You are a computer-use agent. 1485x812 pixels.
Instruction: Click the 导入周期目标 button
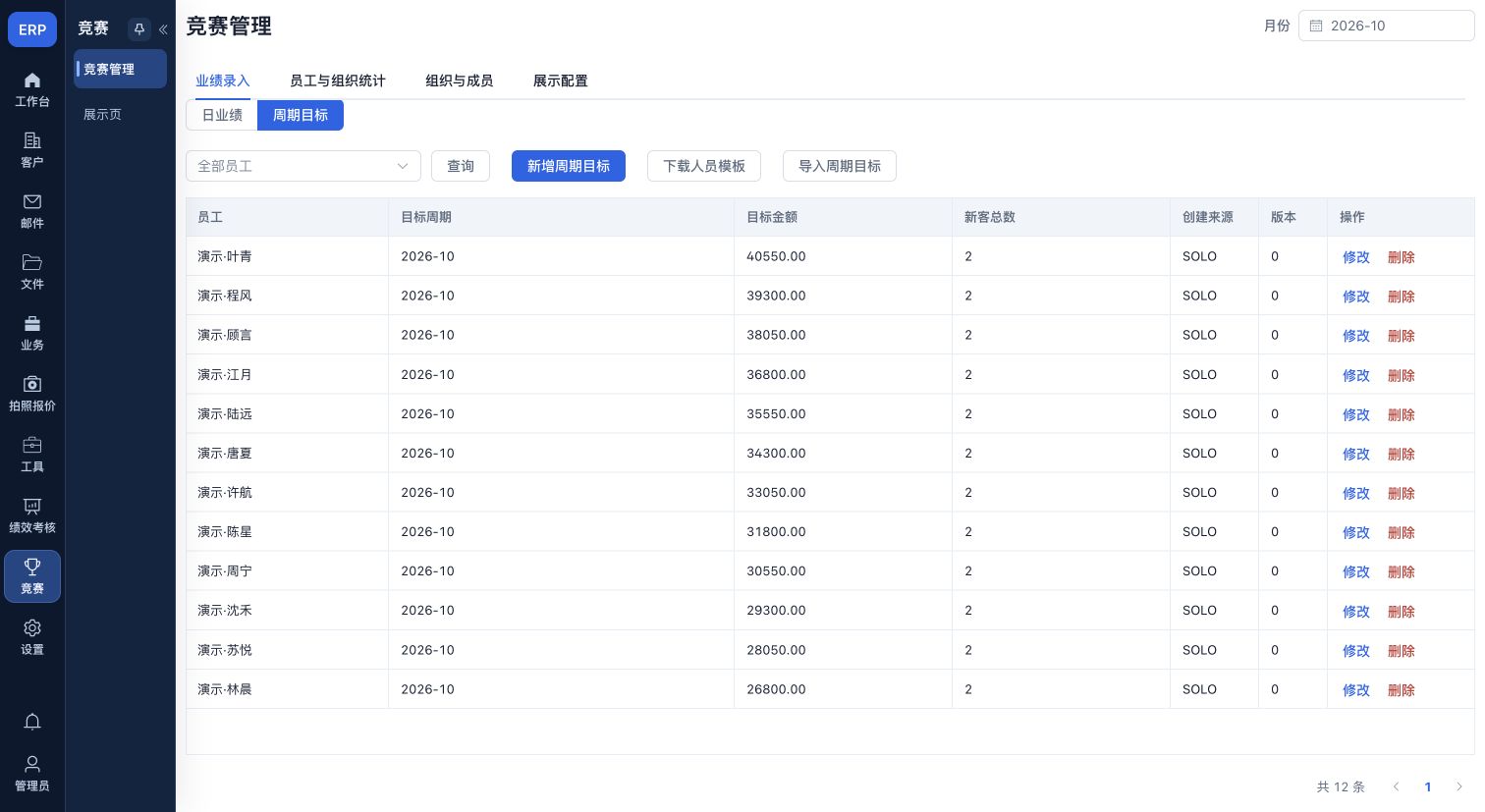[x=840, y=166]
